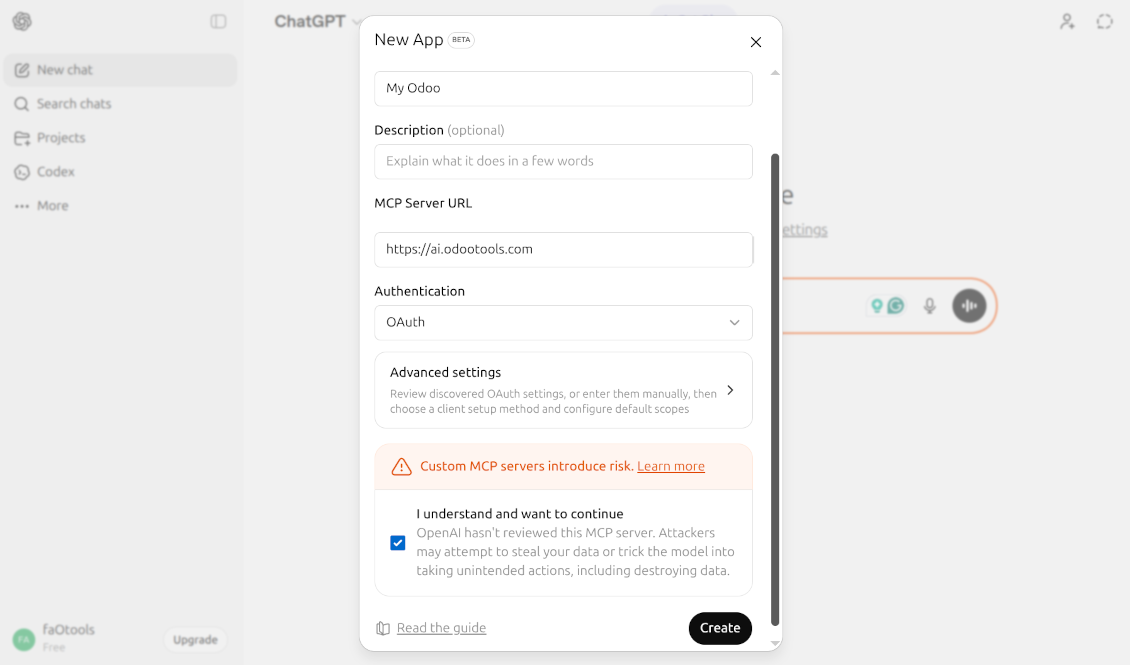1130x665 pixels.
Task: Click the Create button
Action: (720, 628)
